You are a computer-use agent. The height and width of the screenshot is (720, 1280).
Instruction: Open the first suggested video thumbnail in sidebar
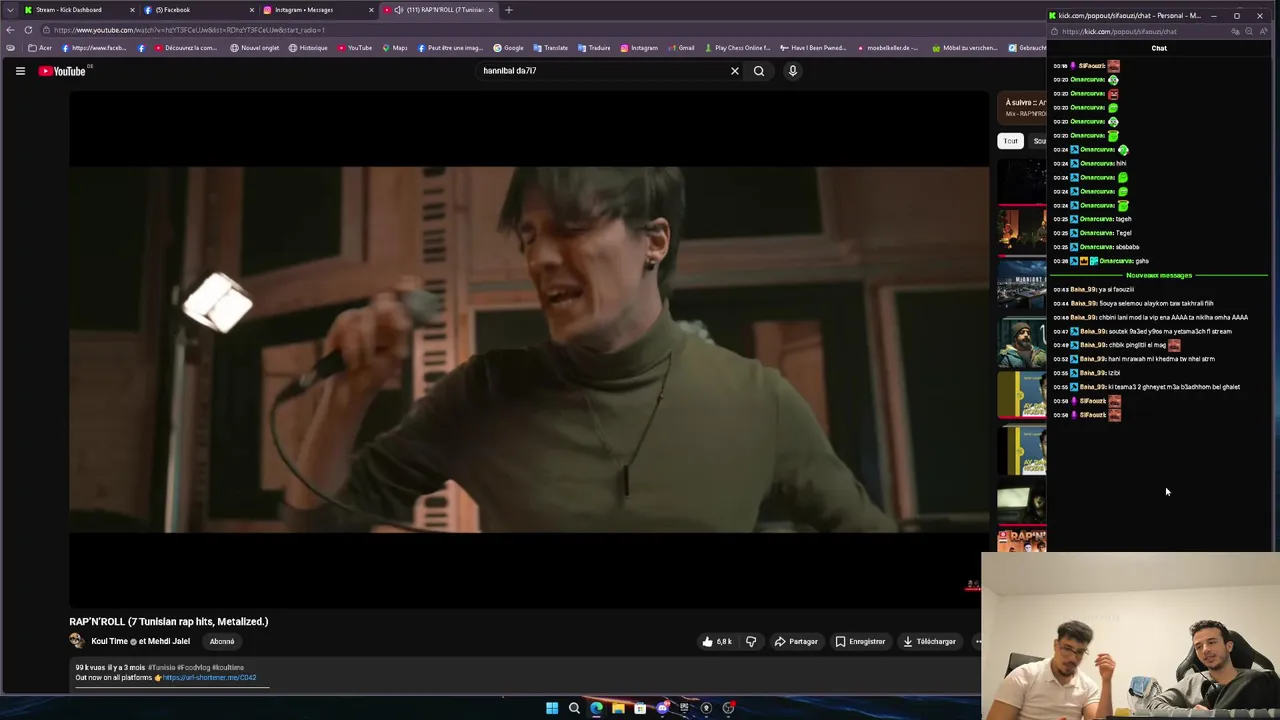point(1022,180)
